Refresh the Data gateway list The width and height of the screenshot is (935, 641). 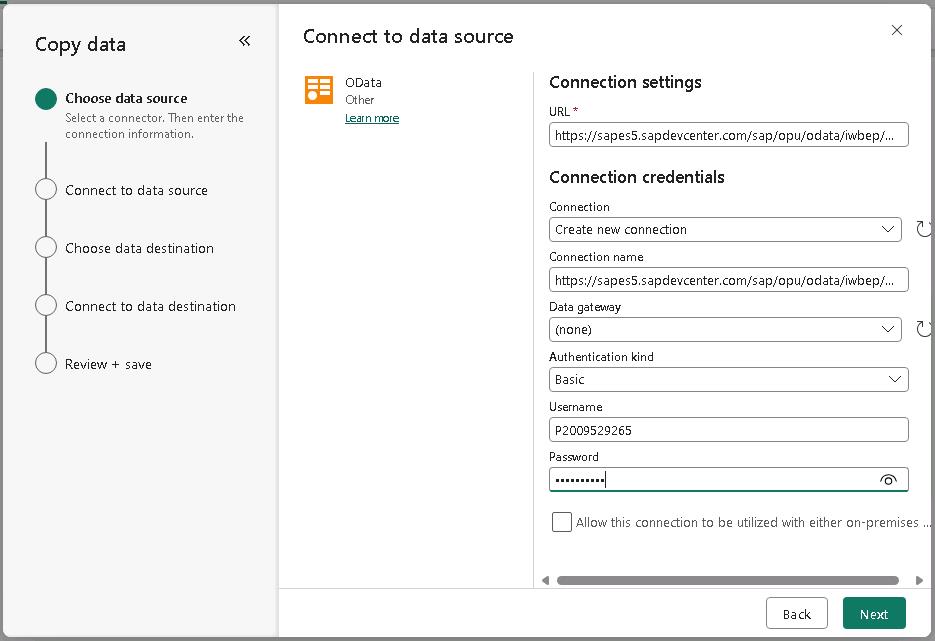coord(924,329)
